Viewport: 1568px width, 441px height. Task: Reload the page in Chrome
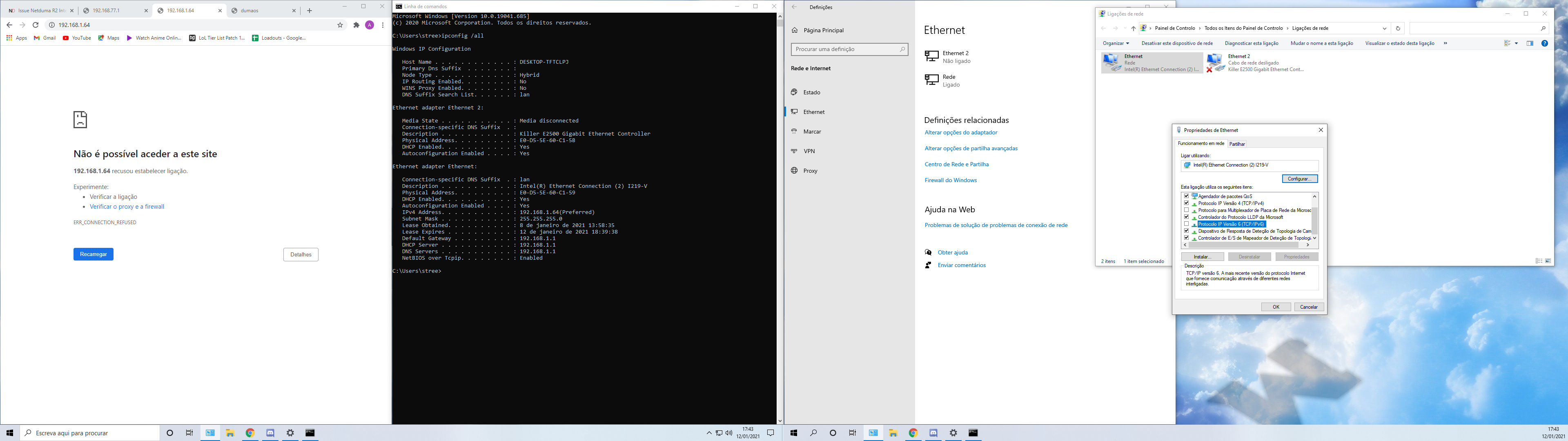35,25
